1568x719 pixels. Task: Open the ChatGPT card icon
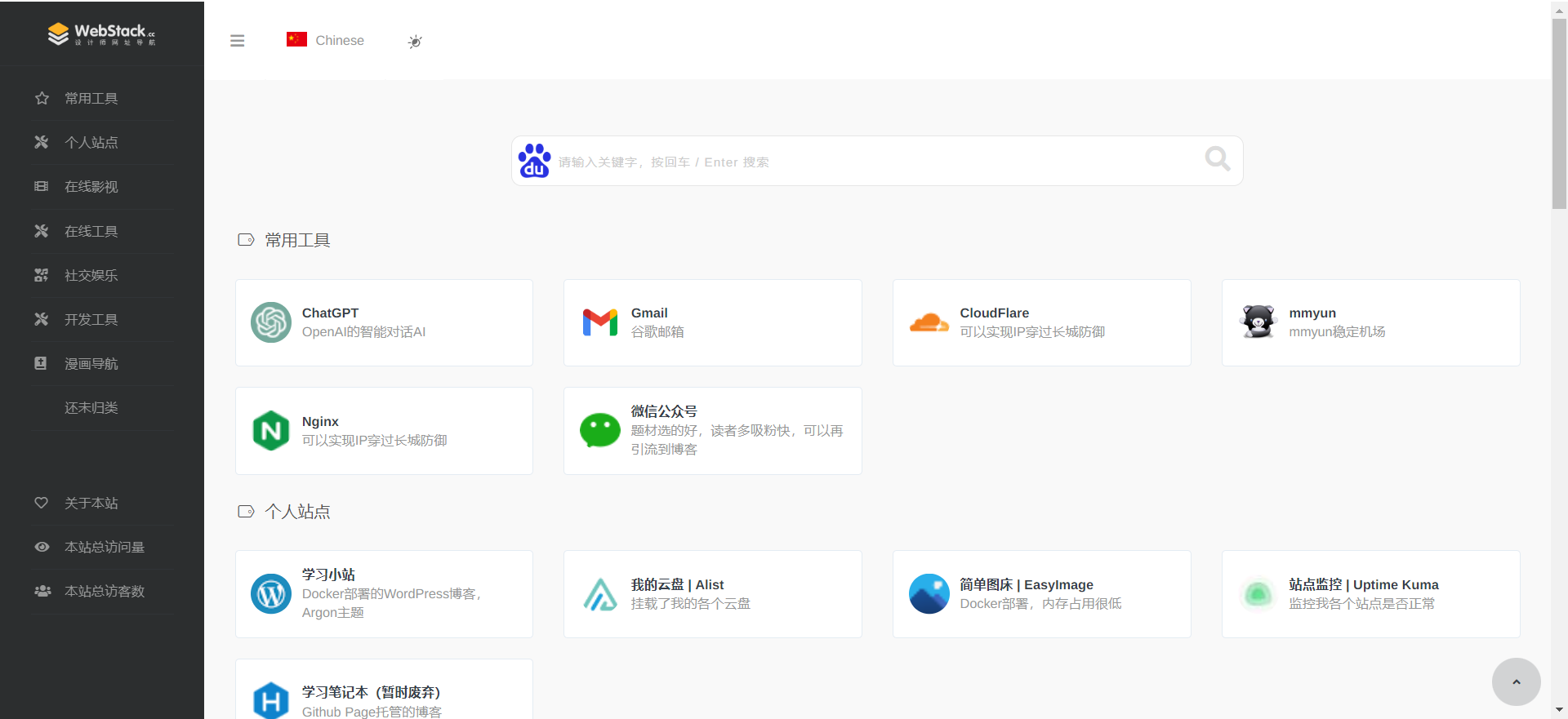pyautogui.click(x=271, y=322)
